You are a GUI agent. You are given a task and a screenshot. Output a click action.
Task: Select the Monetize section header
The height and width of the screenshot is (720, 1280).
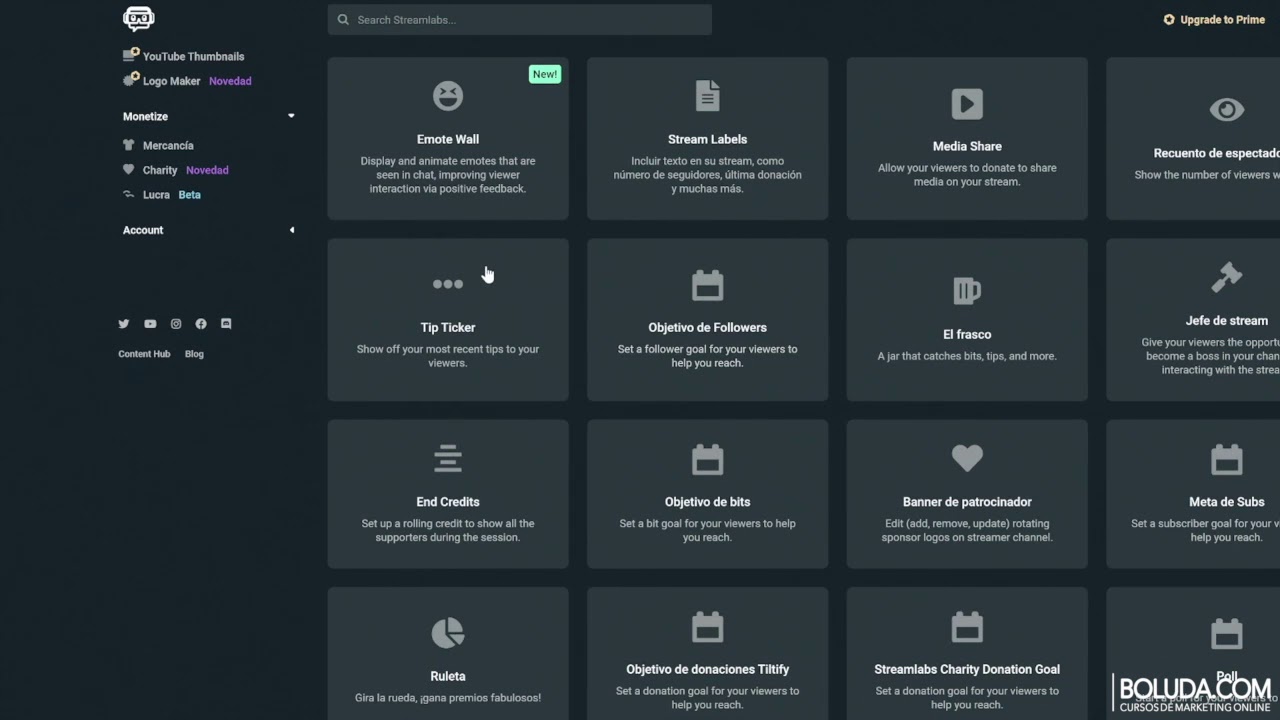[145, 117]
